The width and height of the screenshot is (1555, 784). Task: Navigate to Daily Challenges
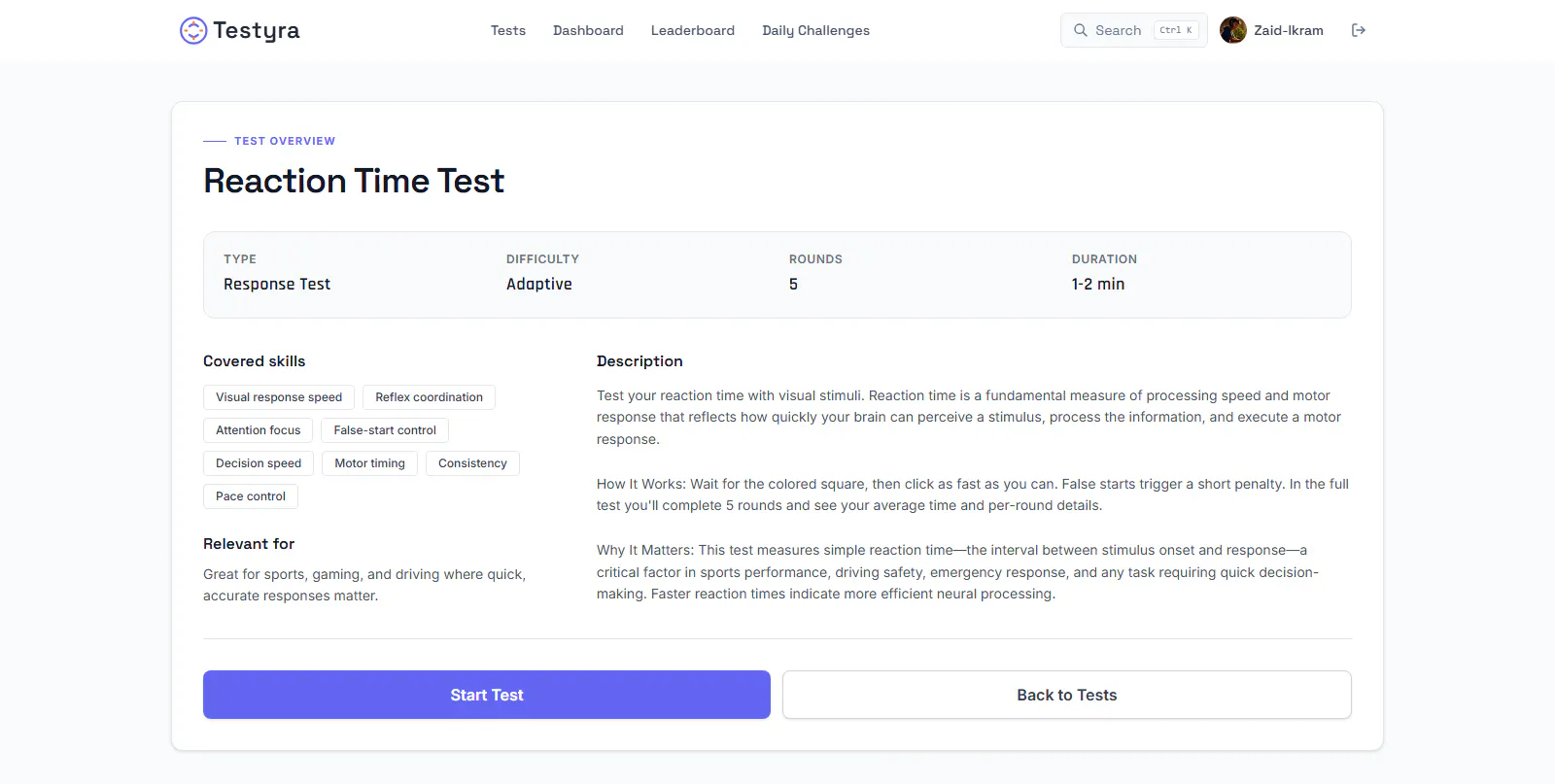click(816, 30)
